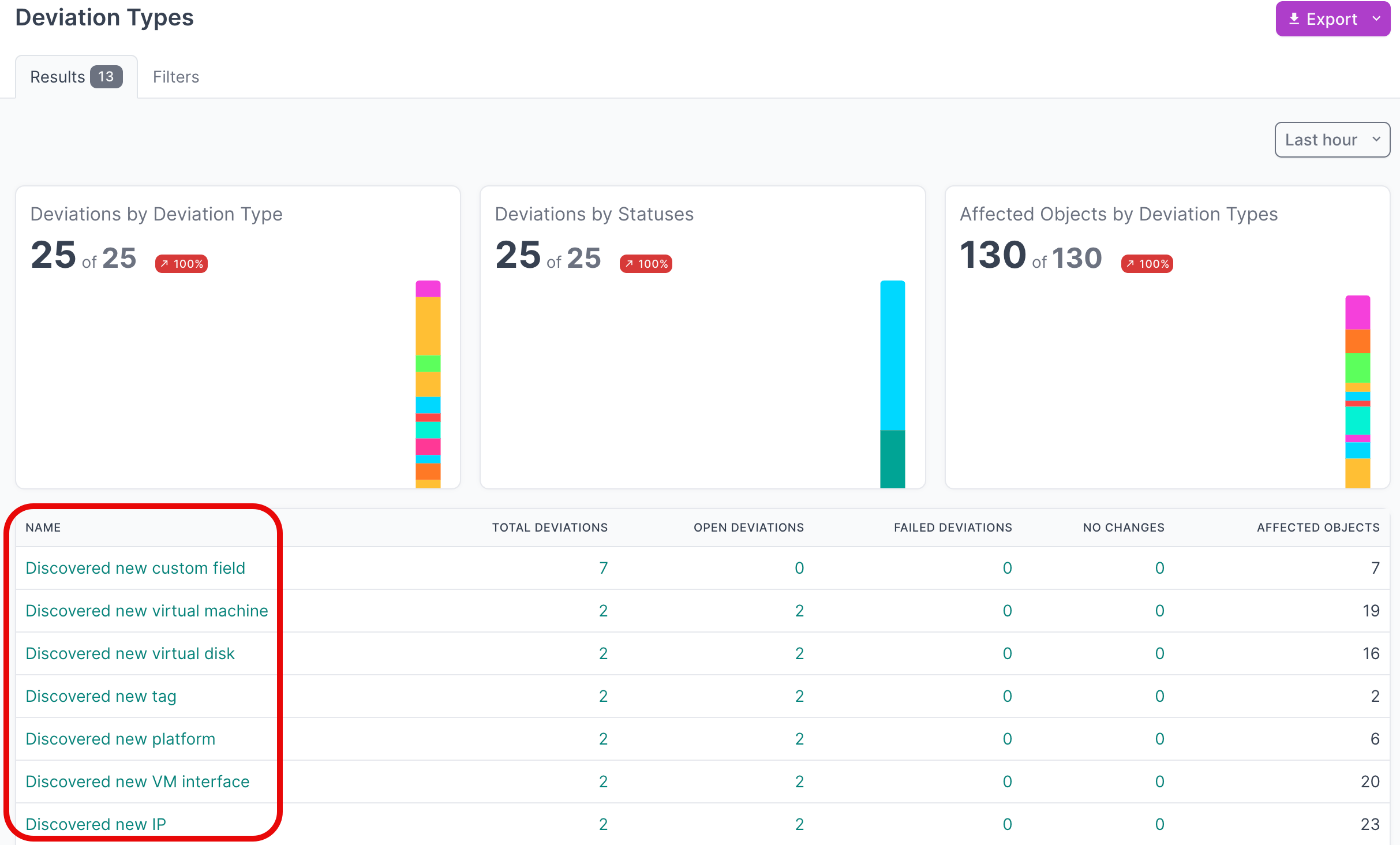Sort by Affected Objects column header

point(1317,528)
